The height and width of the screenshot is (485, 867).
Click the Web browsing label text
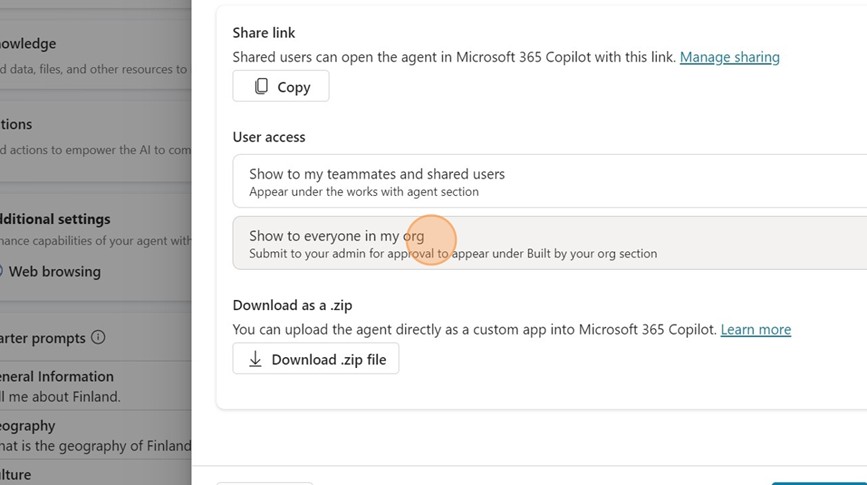click(x=54, y=271)
